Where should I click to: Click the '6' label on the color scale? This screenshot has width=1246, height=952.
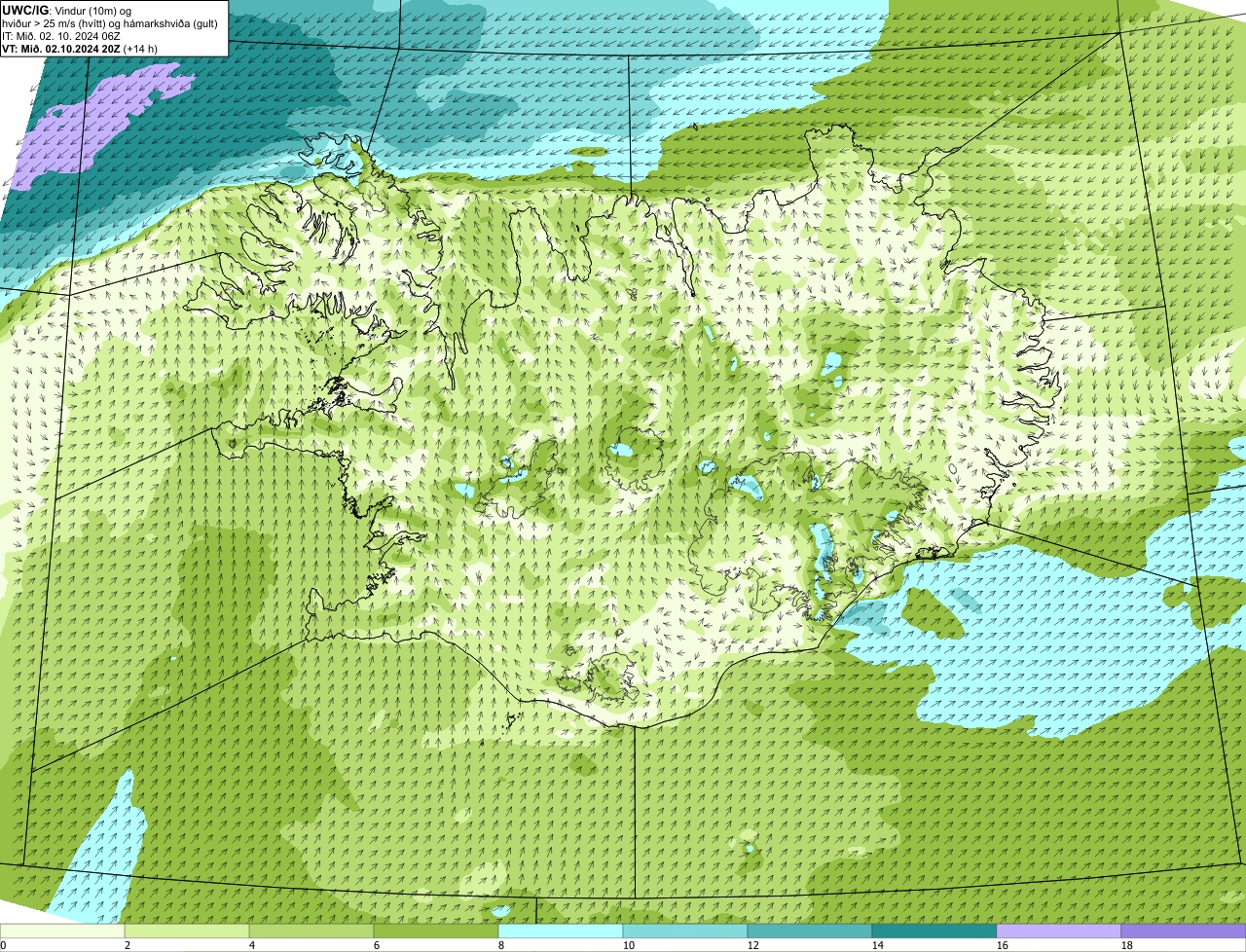[377, 945]
